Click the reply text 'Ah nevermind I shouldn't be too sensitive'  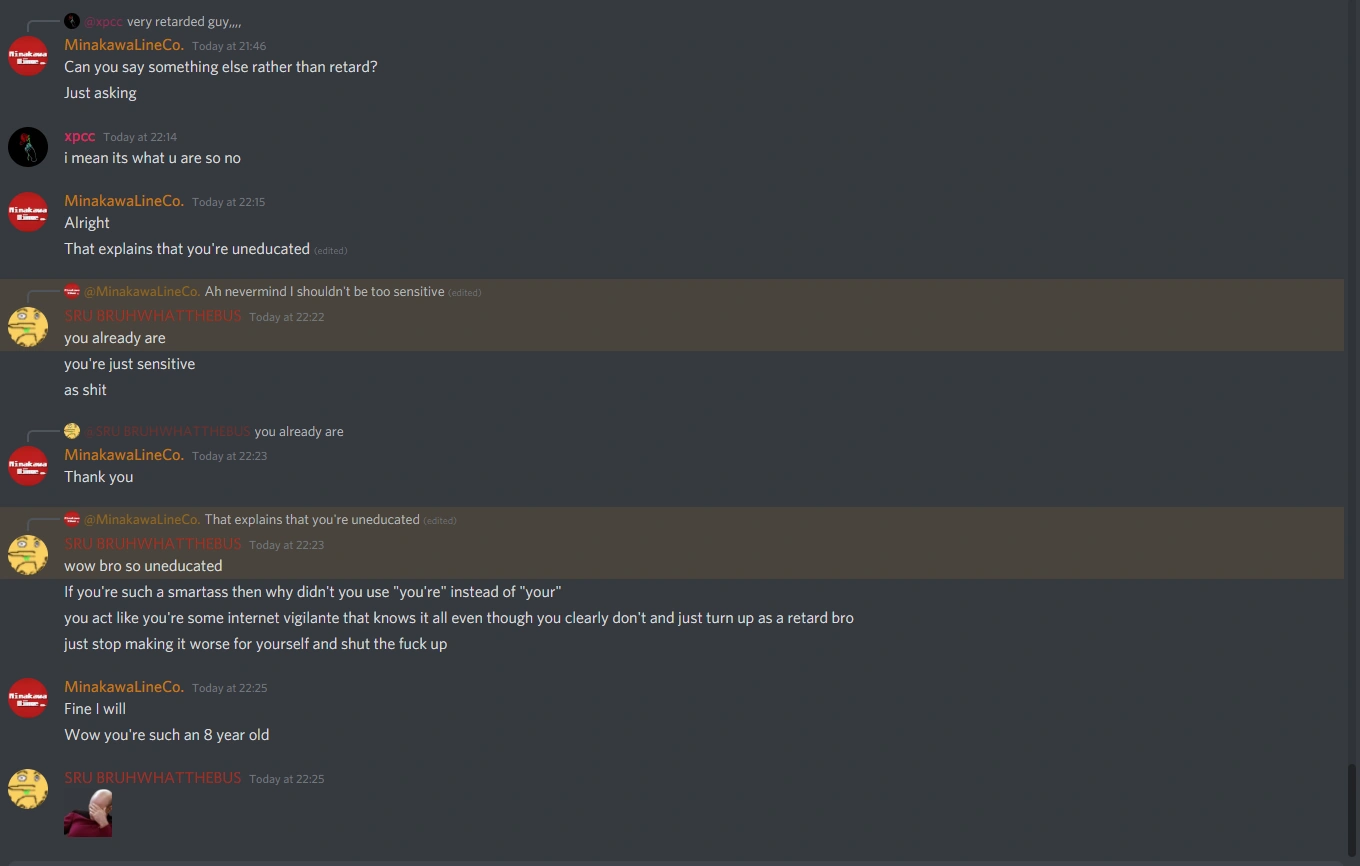click(323, 291)
